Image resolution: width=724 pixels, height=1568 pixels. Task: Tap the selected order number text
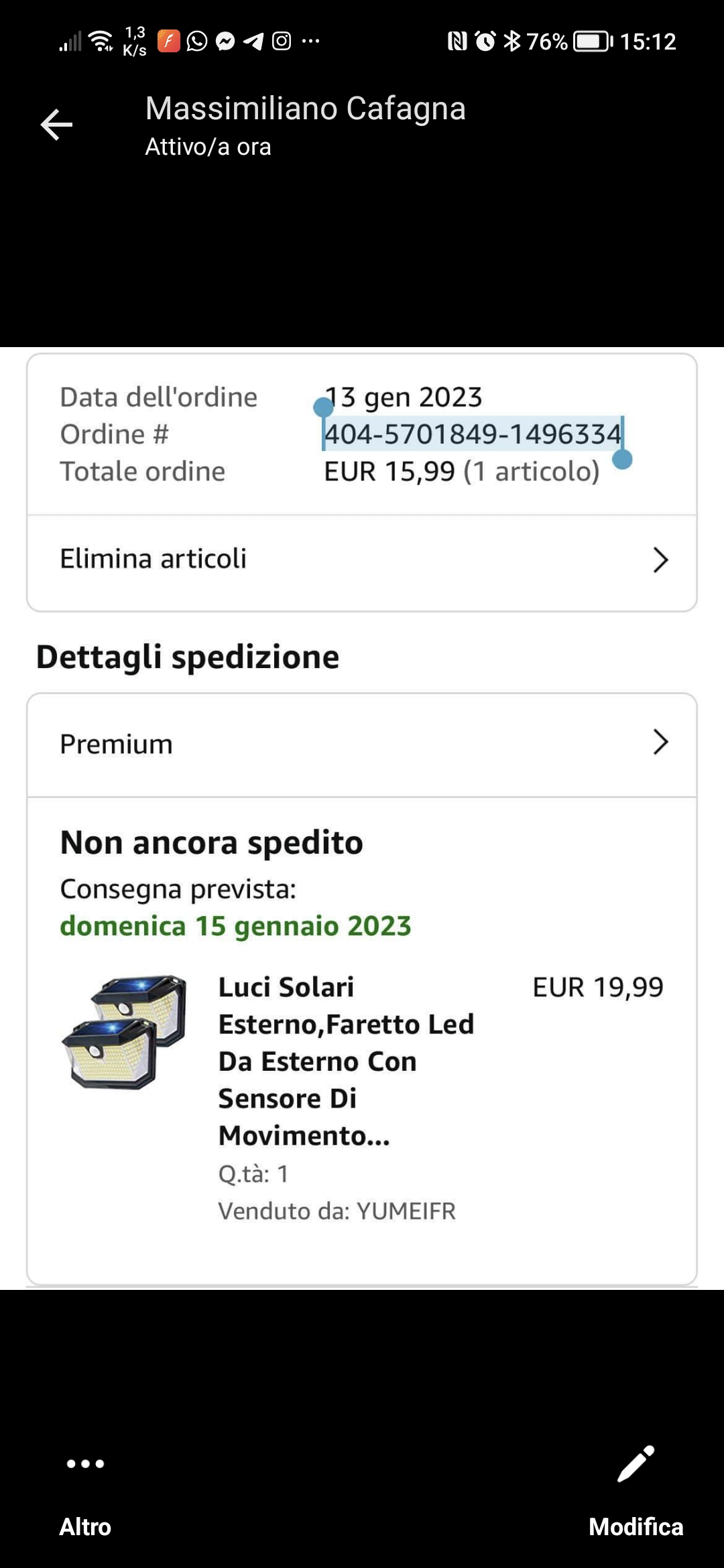473,434
